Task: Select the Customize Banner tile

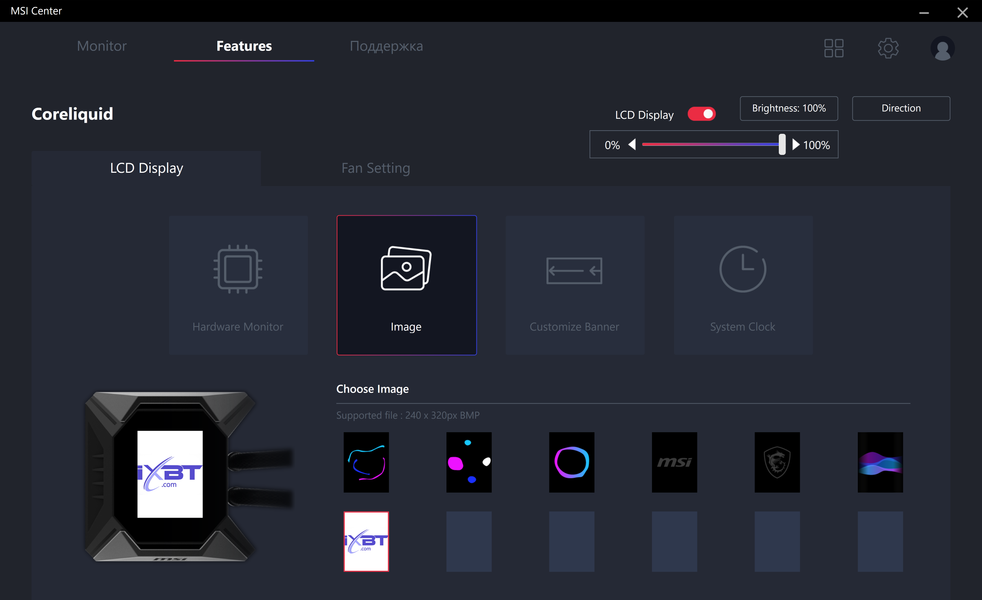Action: pos(575,286)
